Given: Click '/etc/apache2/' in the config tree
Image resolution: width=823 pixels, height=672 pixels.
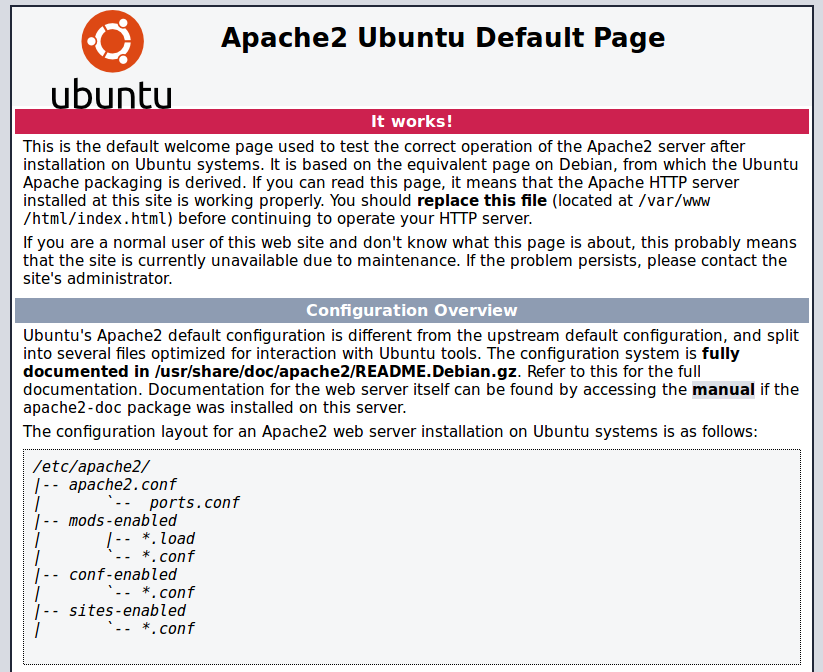Looking at the screenshot, I should (91, 467).
